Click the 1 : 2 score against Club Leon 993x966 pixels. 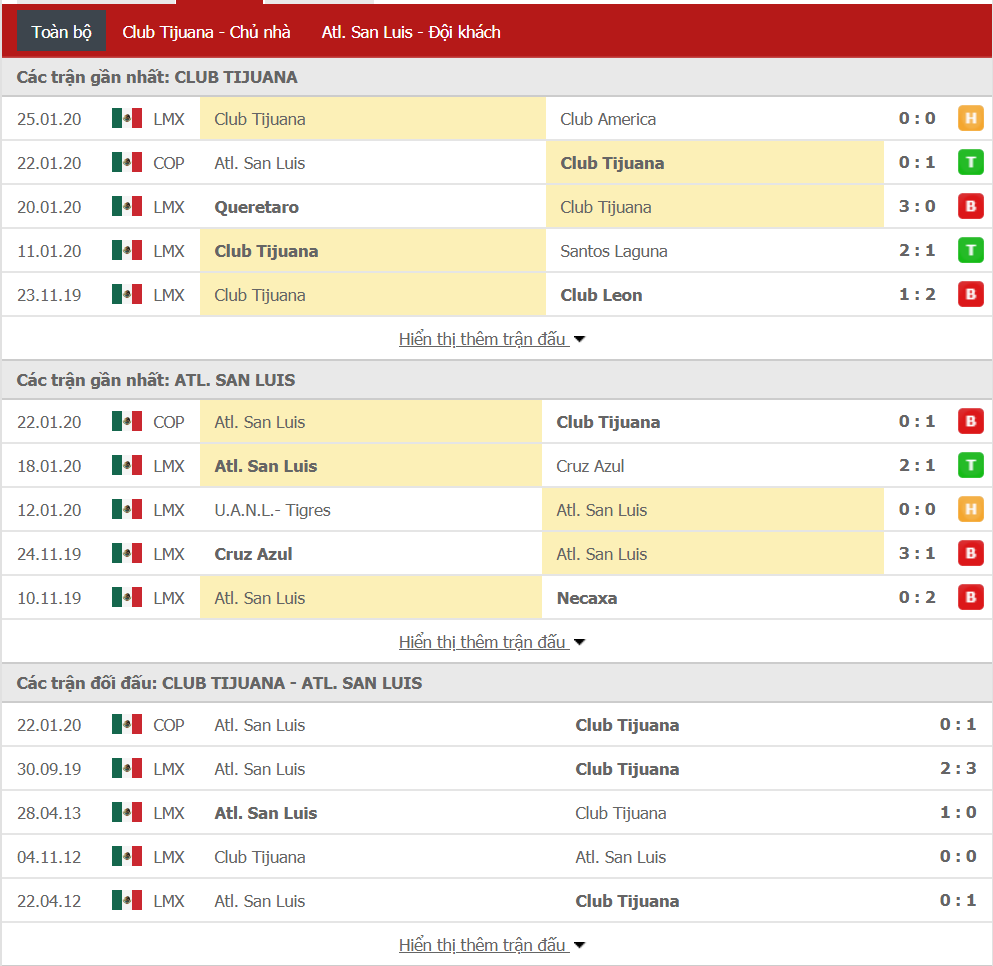917,295
